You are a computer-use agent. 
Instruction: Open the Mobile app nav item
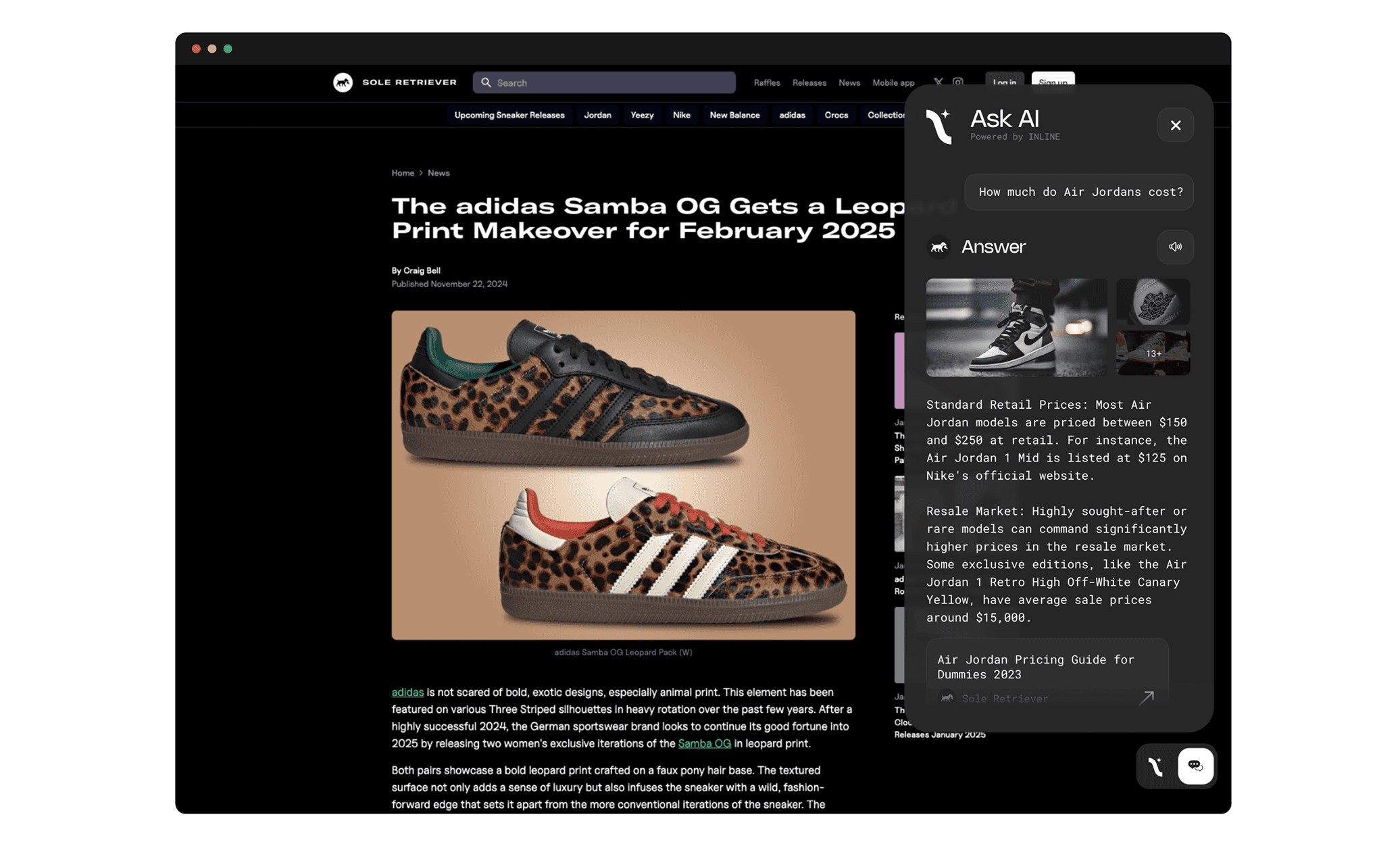(x=893, y=82)
